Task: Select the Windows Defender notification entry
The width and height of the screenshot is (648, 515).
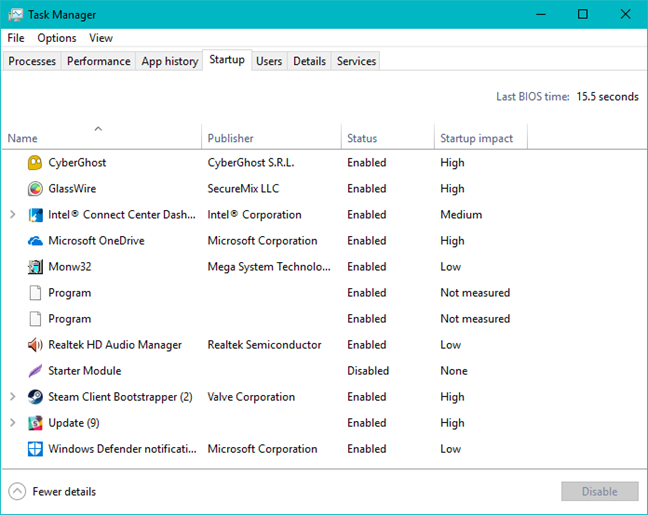Action: click(x=122, y=449)
